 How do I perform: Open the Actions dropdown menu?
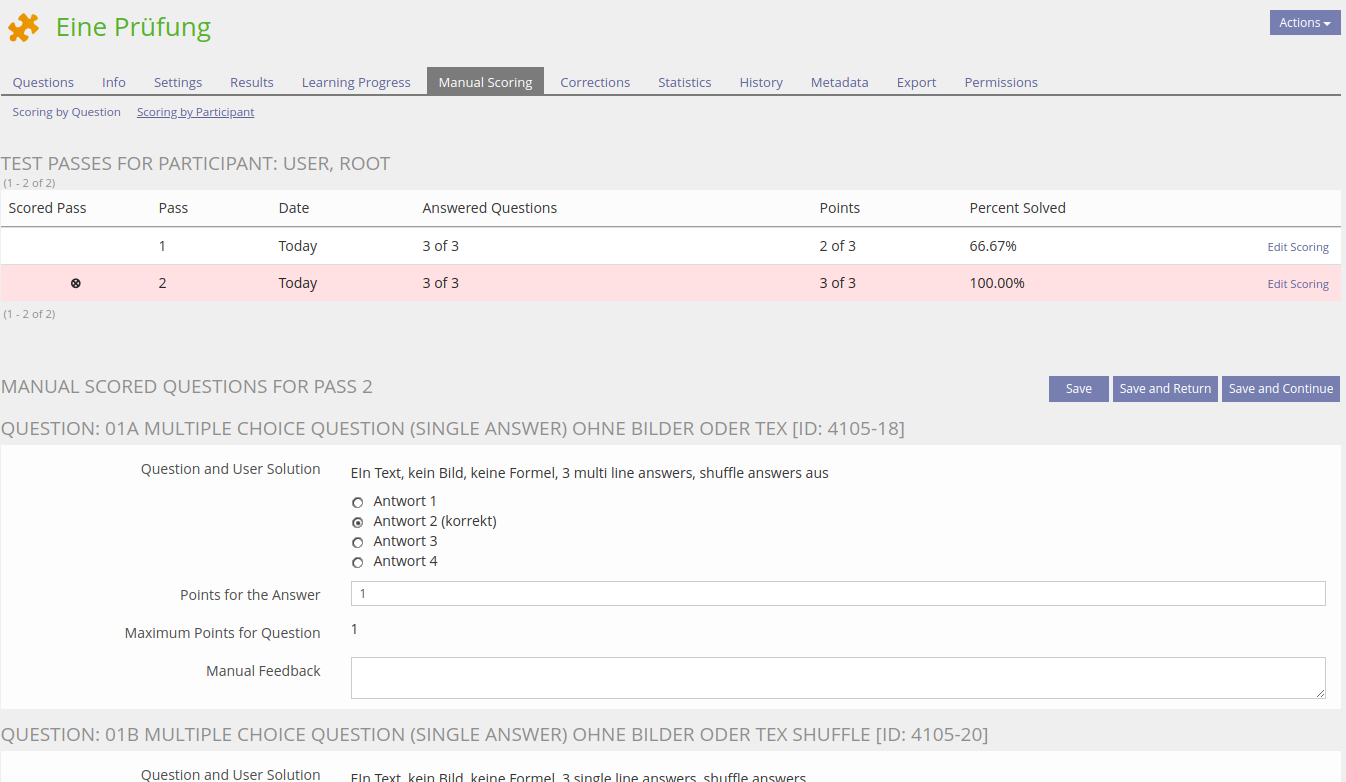(x=1304, y=23)
